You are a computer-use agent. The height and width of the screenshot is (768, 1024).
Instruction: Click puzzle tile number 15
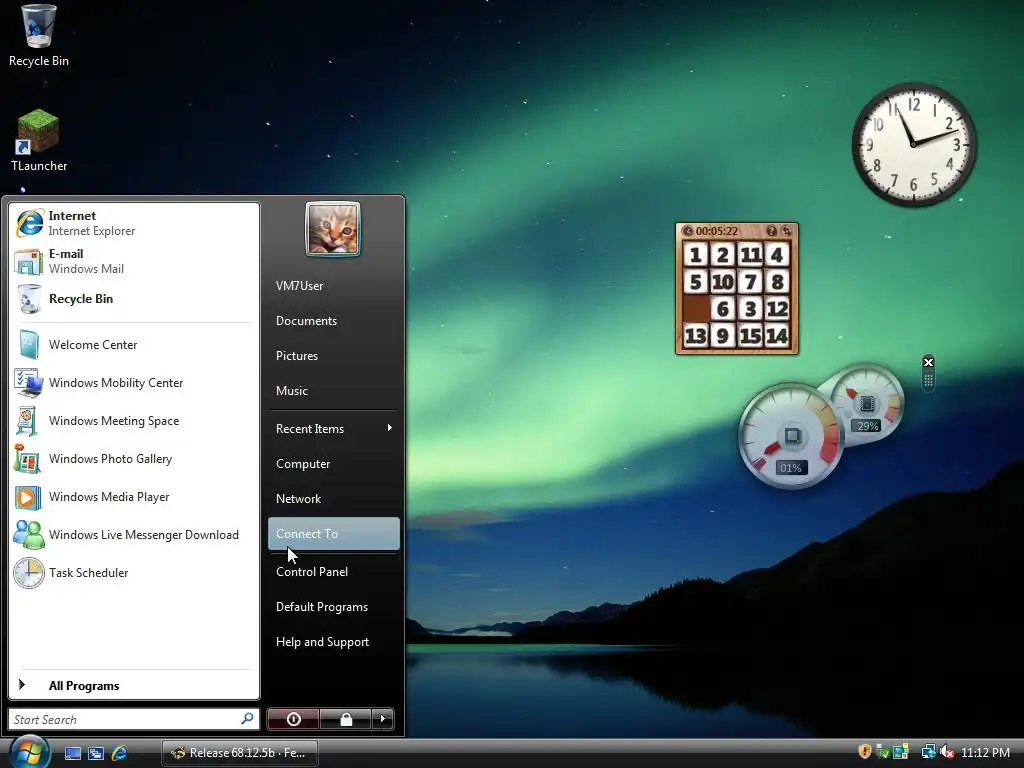pyautogui.click(x=750, y=336)
